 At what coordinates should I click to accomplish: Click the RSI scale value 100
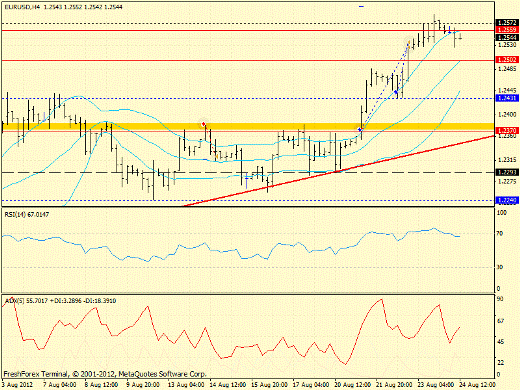coord(501,212)
